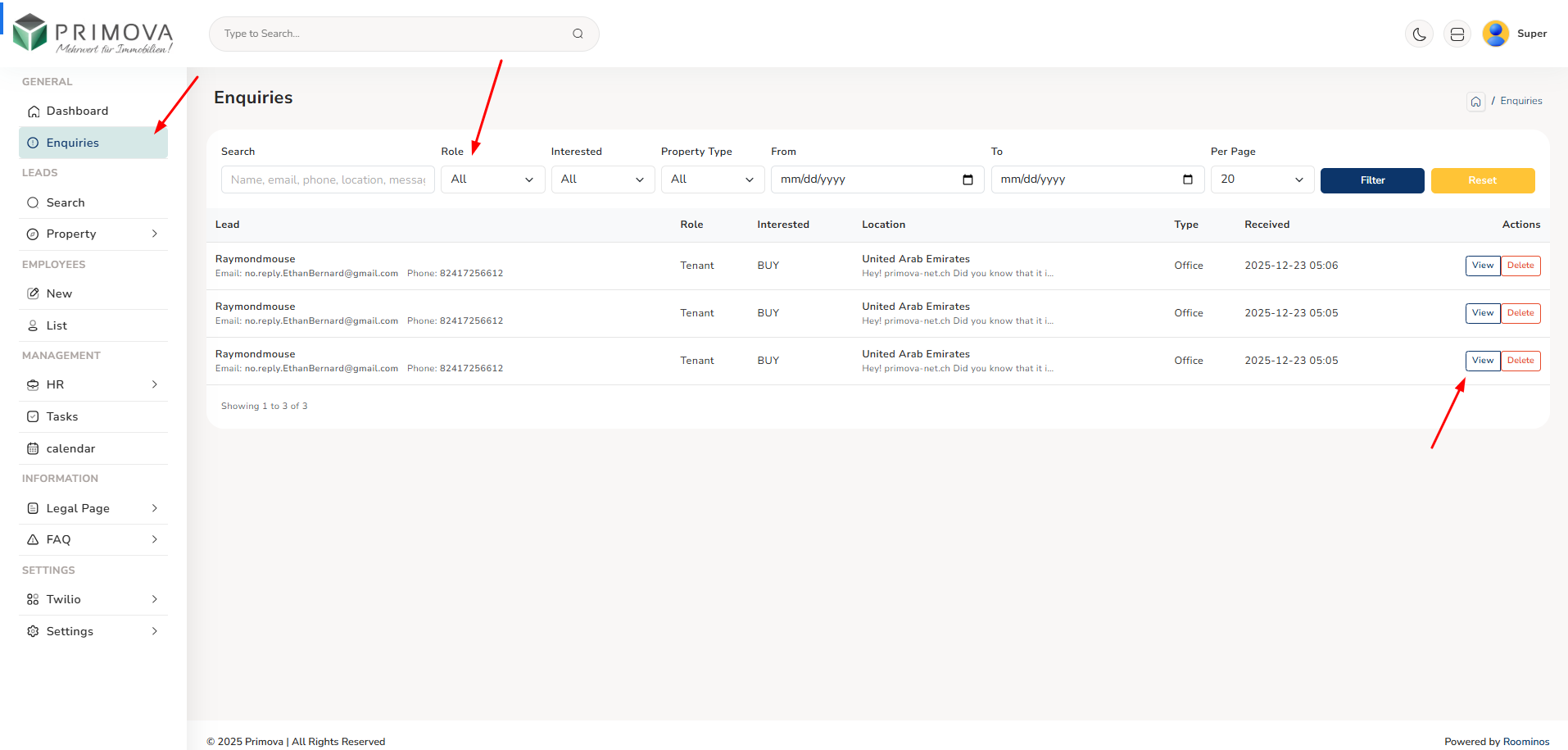Click the layout switcher icon in header
The width and height of the screenshot is (1568, 750).
point(1457,34)
